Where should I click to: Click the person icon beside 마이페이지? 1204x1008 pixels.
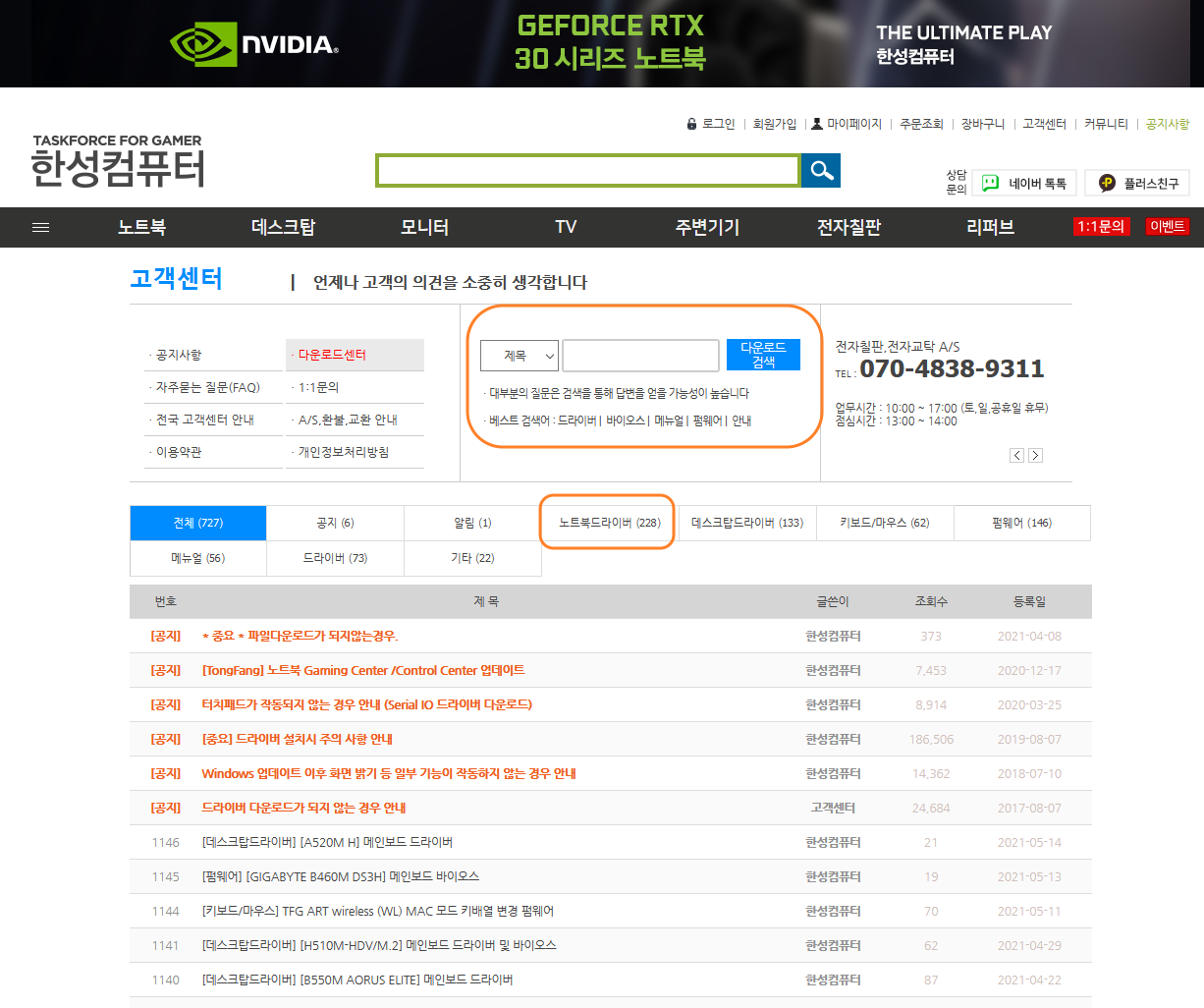click(x=815, y=124)
